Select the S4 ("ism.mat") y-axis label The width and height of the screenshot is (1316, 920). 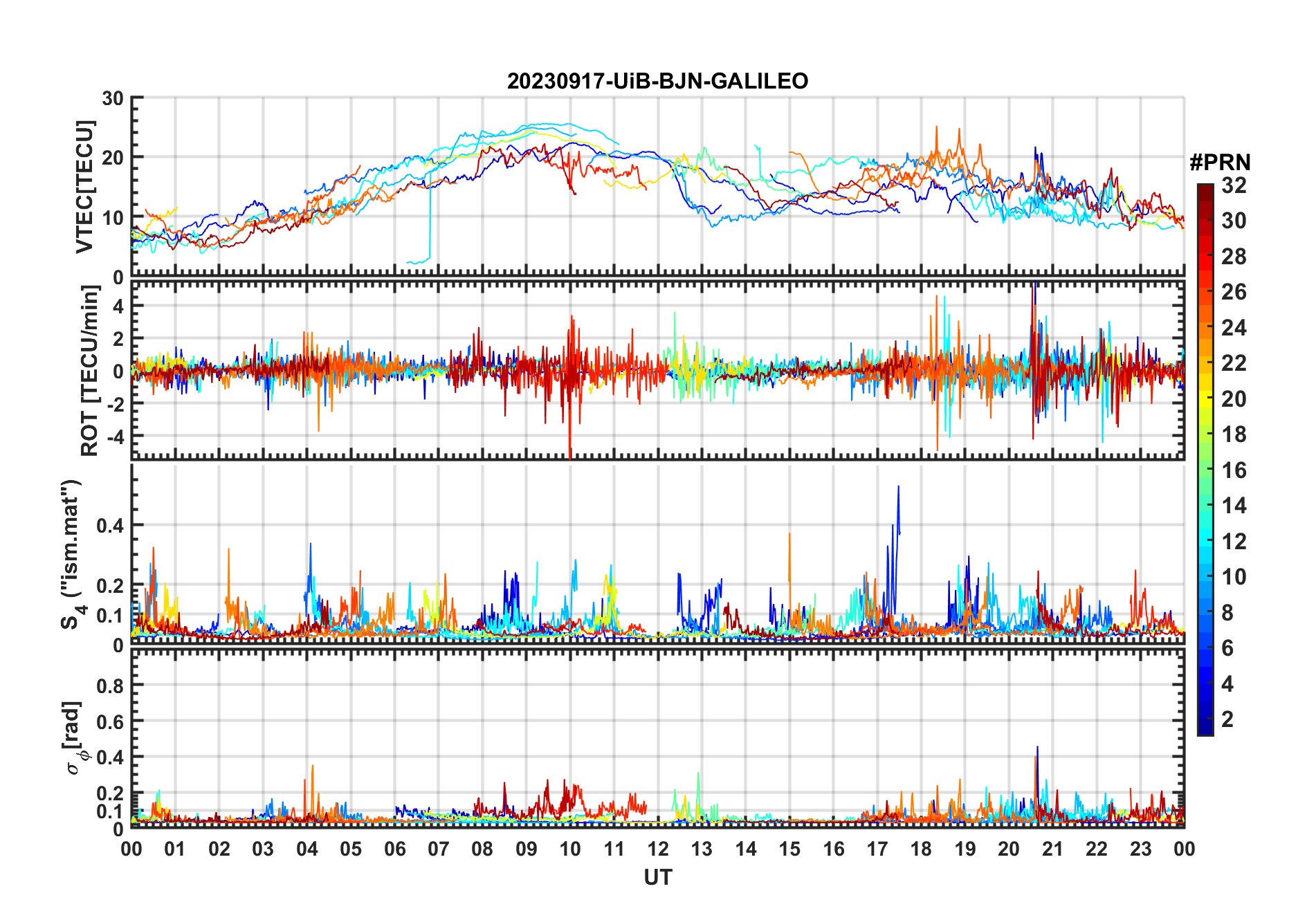(x=72, y=555)
